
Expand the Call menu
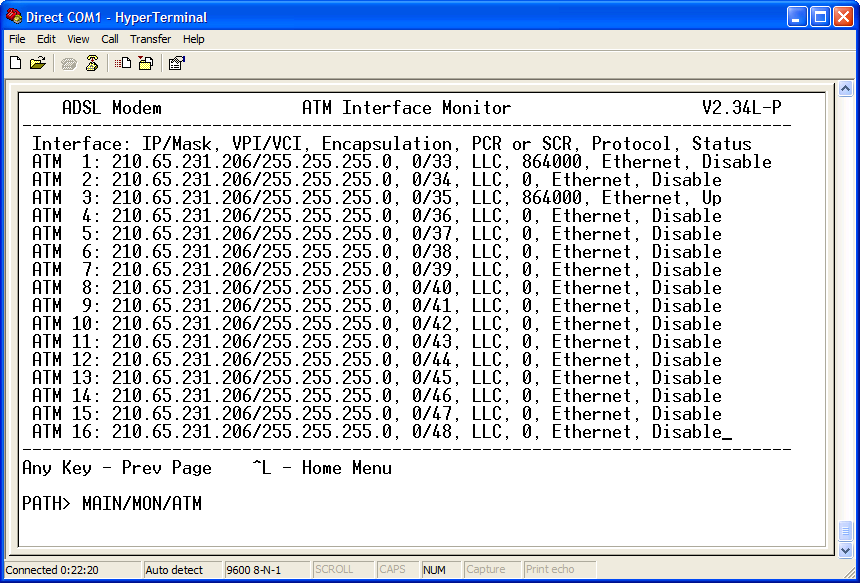(110, 39)
